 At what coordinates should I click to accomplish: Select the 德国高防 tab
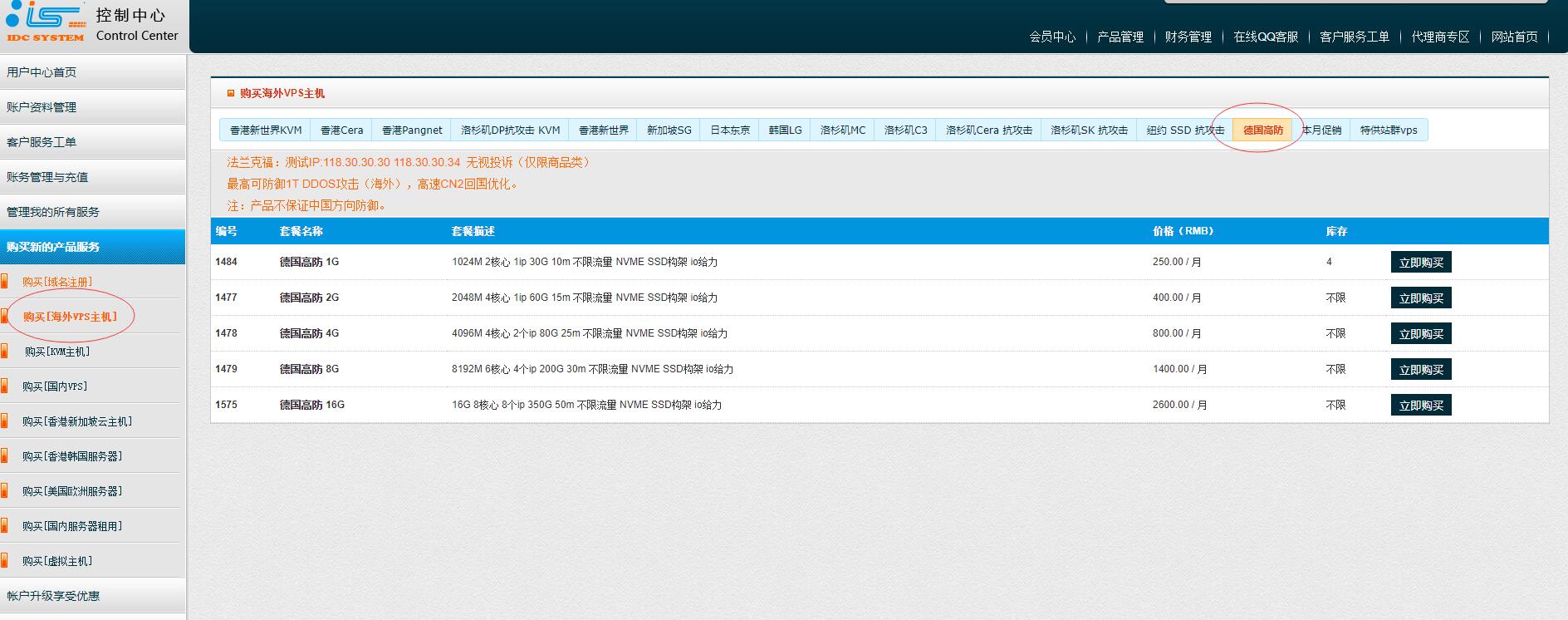coord(1262,130)
